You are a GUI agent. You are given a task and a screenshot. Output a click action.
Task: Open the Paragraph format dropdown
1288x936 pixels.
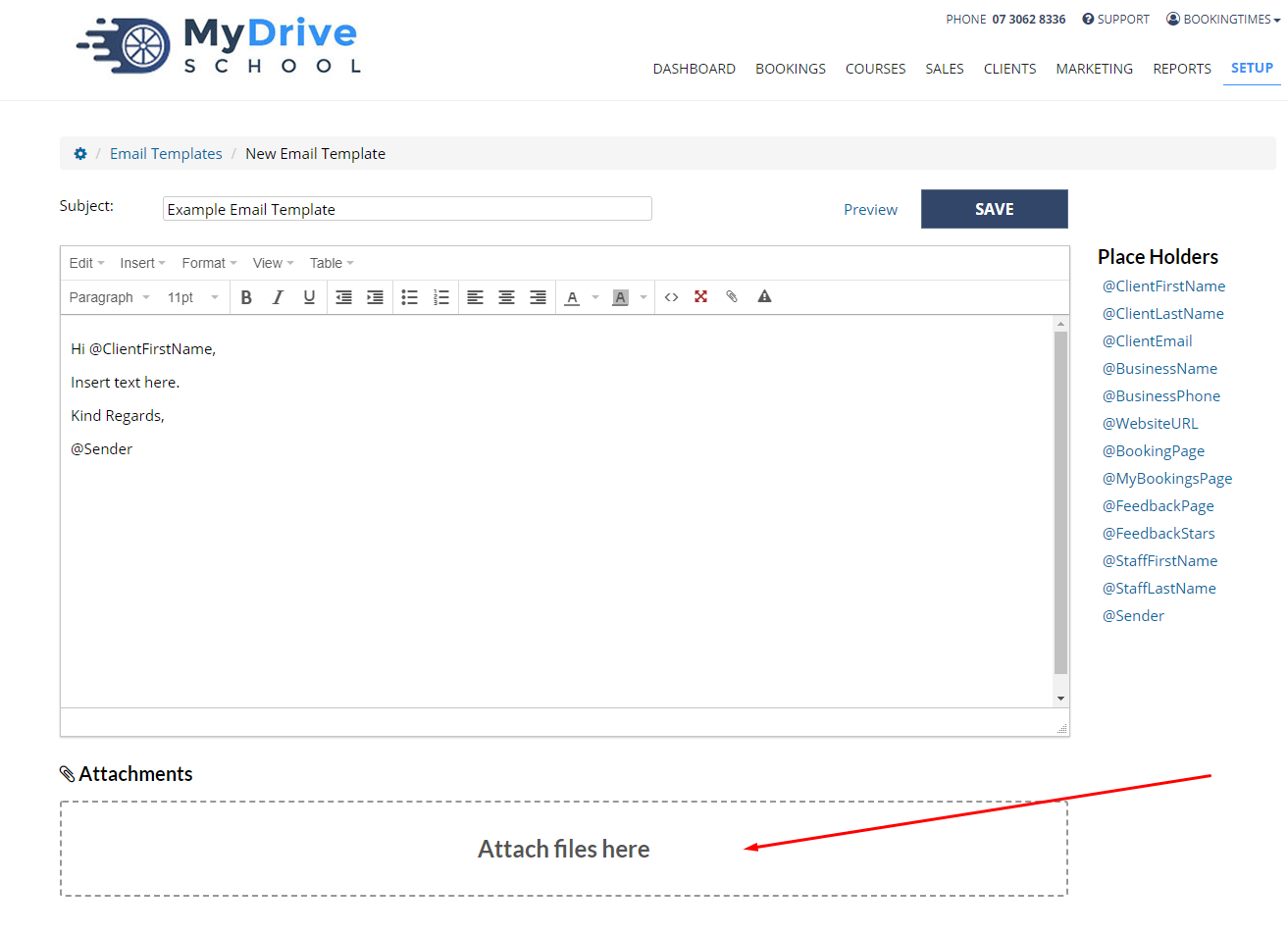(x=110, y=297)
